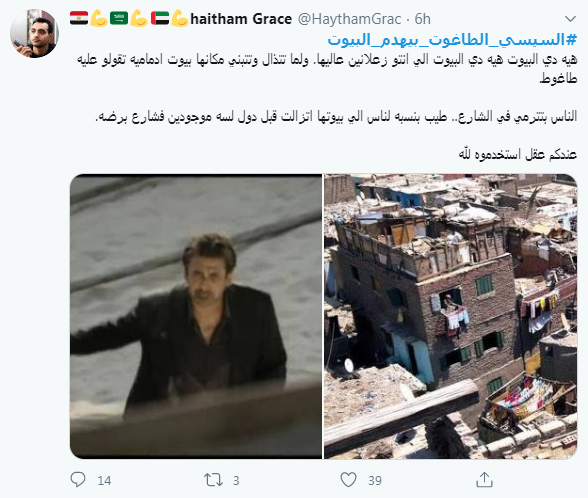Click the UAE flag emoji in name
Viewport: 588px width, 498px height.
[x=160, y=18]
